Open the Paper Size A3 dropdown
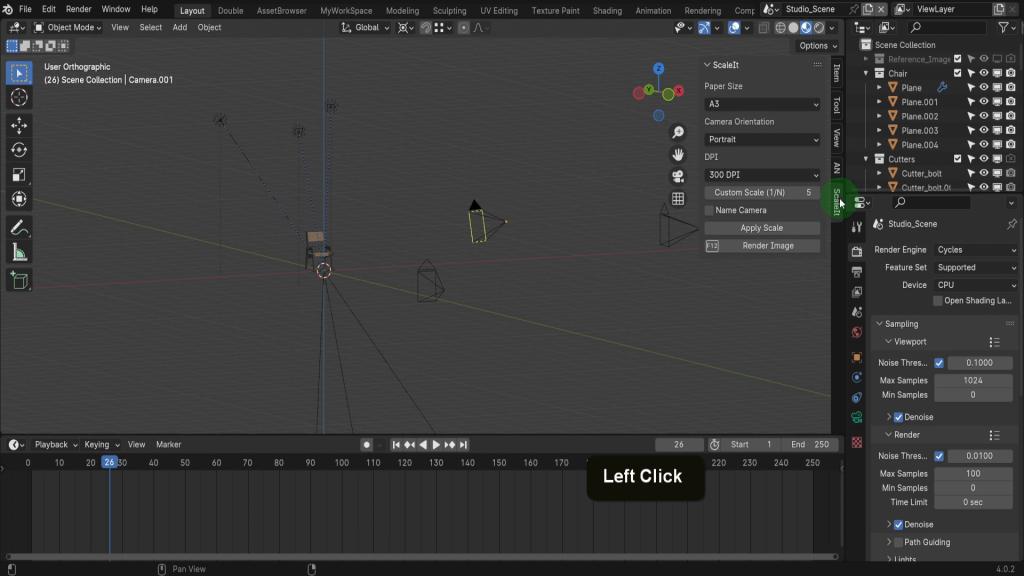This screenshot has height=576, width=1024. [x=762, y=103]
